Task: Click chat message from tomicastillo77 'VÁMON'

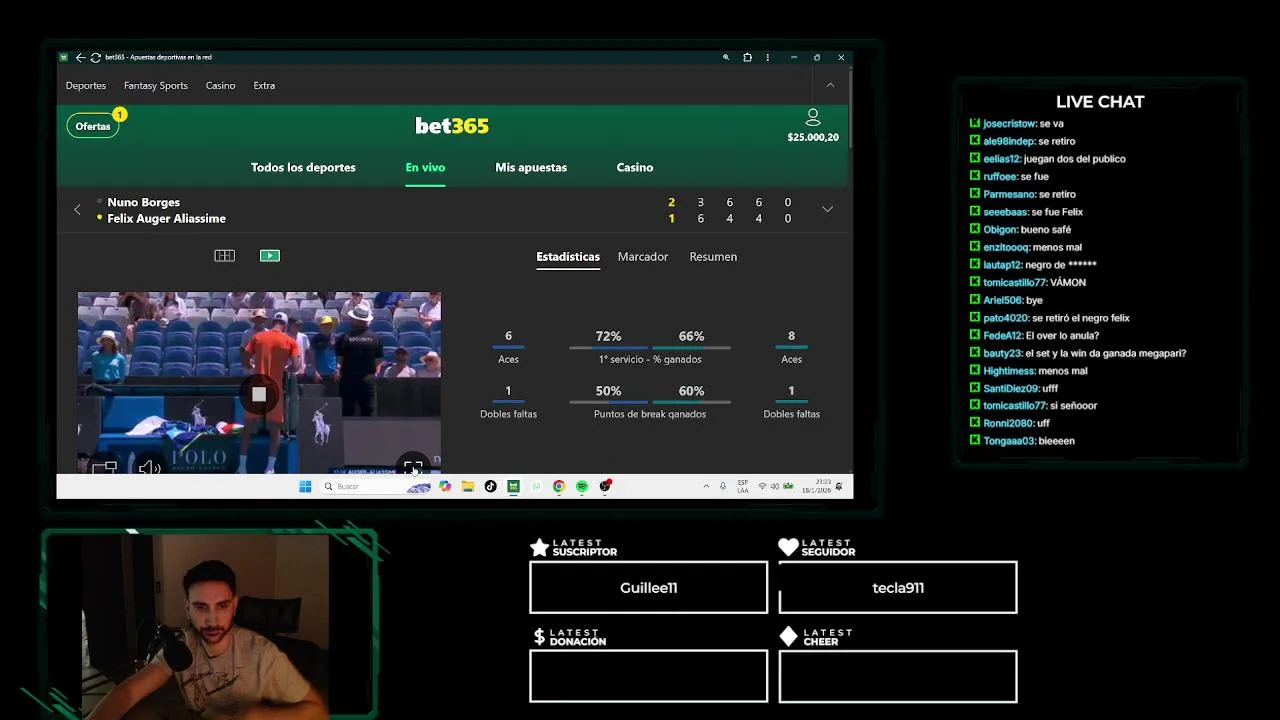Action: coord(1028,283)
